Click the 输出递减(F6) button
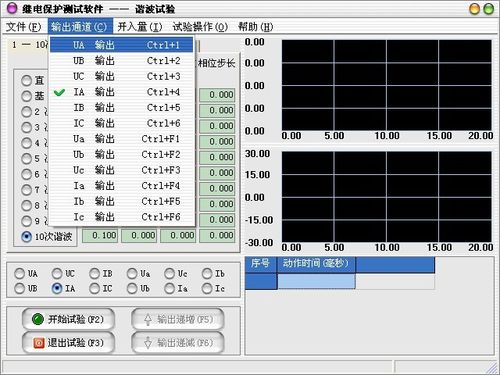The width and height of the screenshot is (500, 375). click(x=178, y=343)
